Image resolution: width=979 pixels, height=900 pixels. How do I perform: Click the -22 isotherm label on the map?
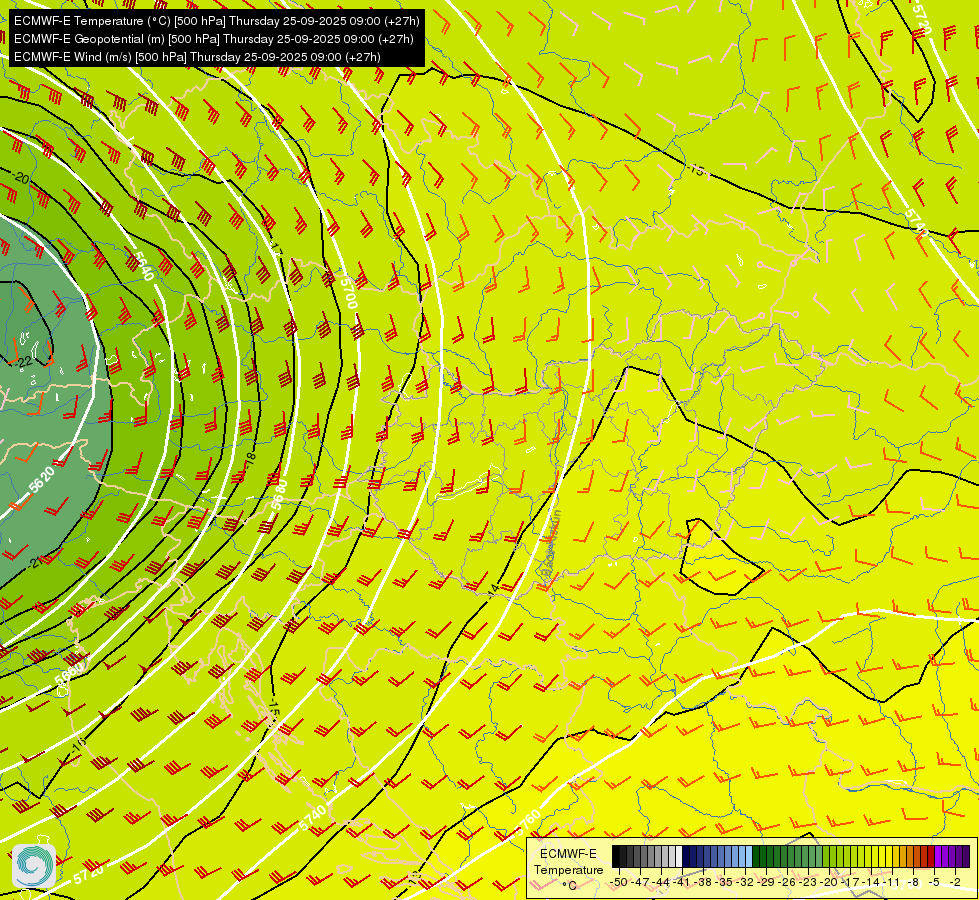tap(25, 362)
